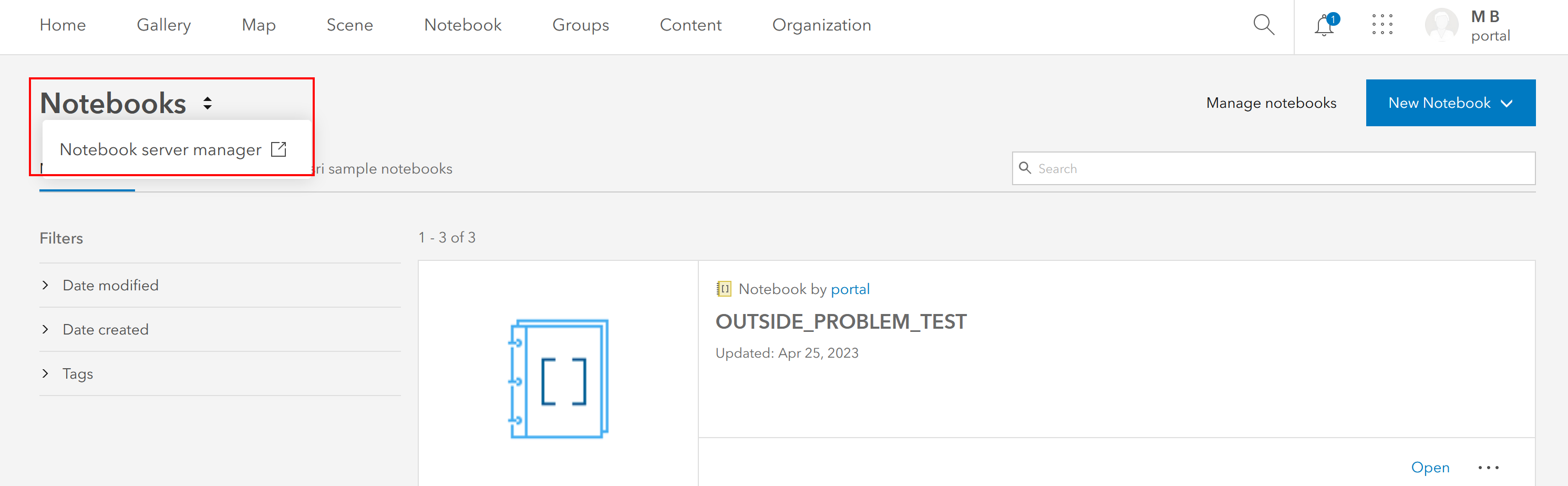Open the notifications bell icon
This screenshot has height=486, width=1568.
point(1324,26)
